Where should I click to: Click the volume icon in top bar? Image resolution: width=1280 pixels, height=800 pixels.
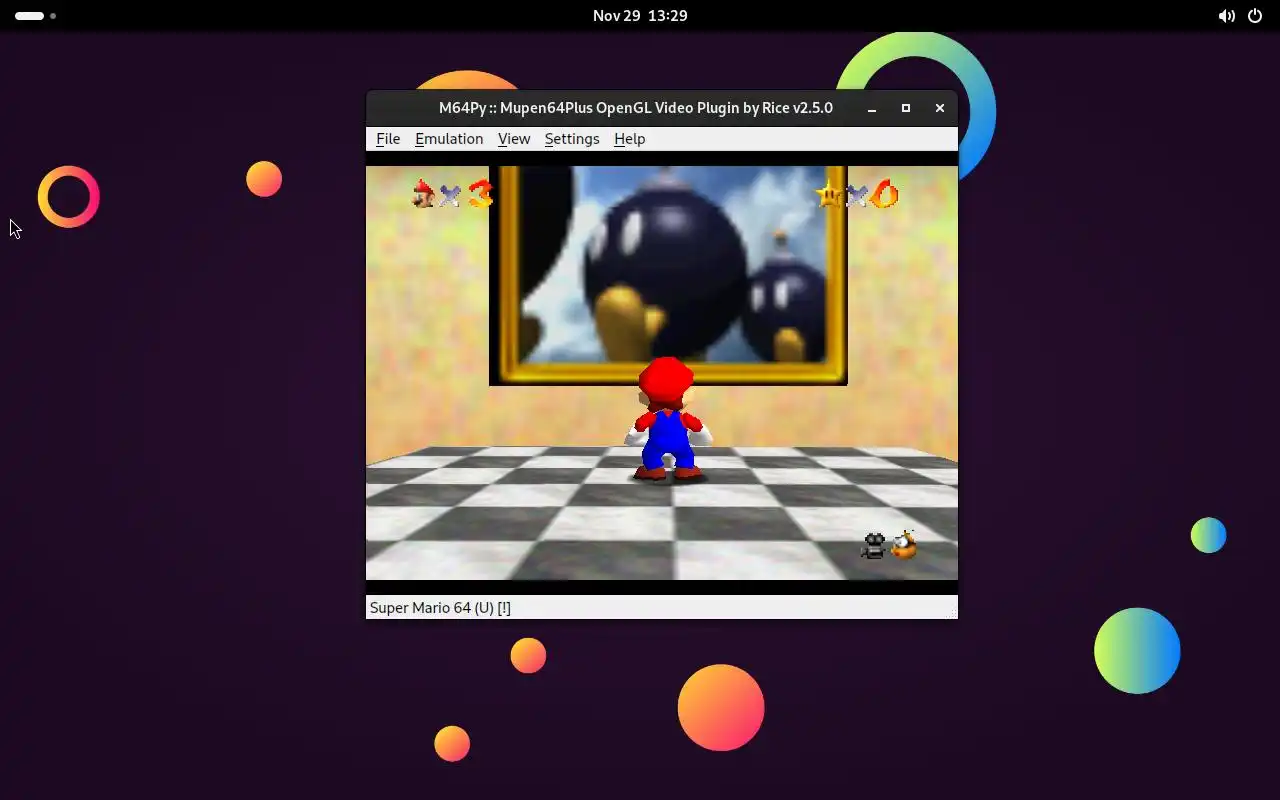coord(1227,16)
